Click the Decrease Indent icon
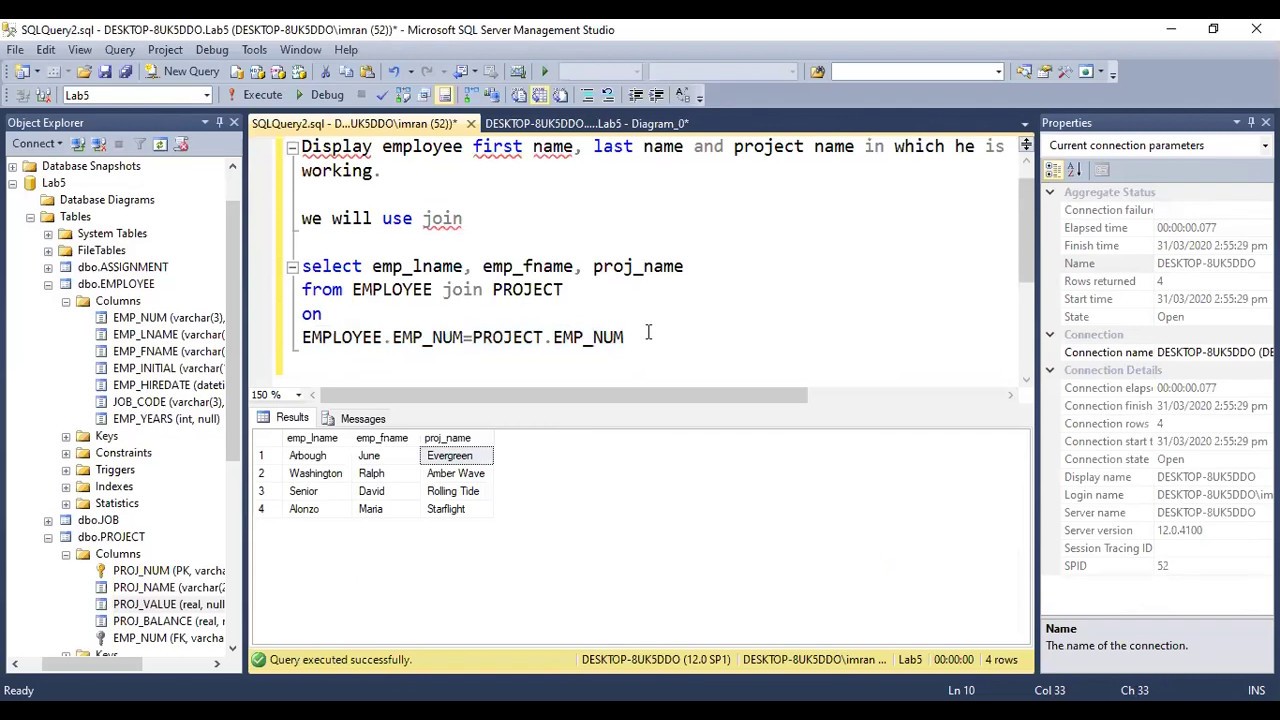This screenshot has width=1280, height=720. pos(636,95)
